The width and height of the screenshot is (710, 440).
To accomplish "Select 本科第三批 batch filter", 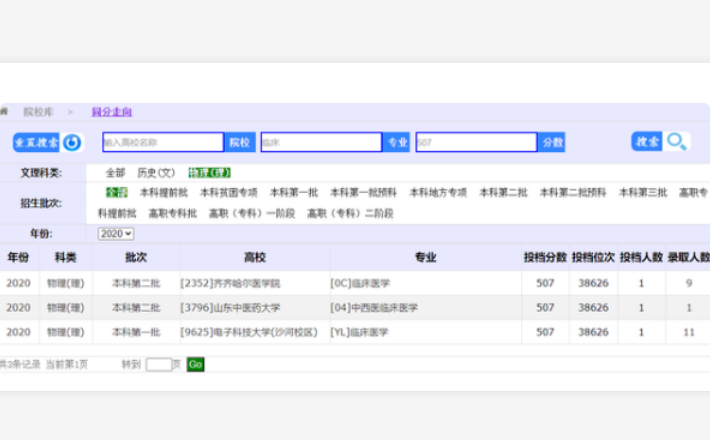I will (x=643, y=192).
